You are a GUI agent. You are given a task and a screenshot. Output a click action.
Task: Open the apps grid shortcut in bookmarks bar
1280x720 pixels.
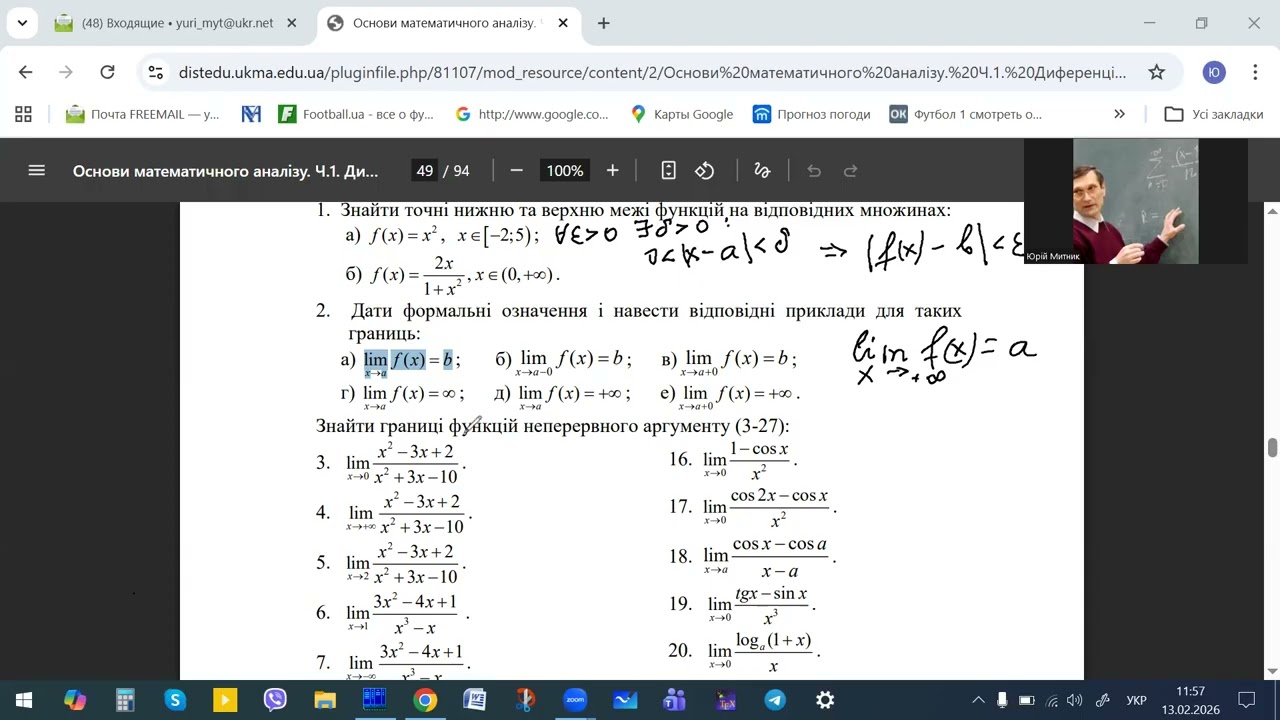point(23,114)
